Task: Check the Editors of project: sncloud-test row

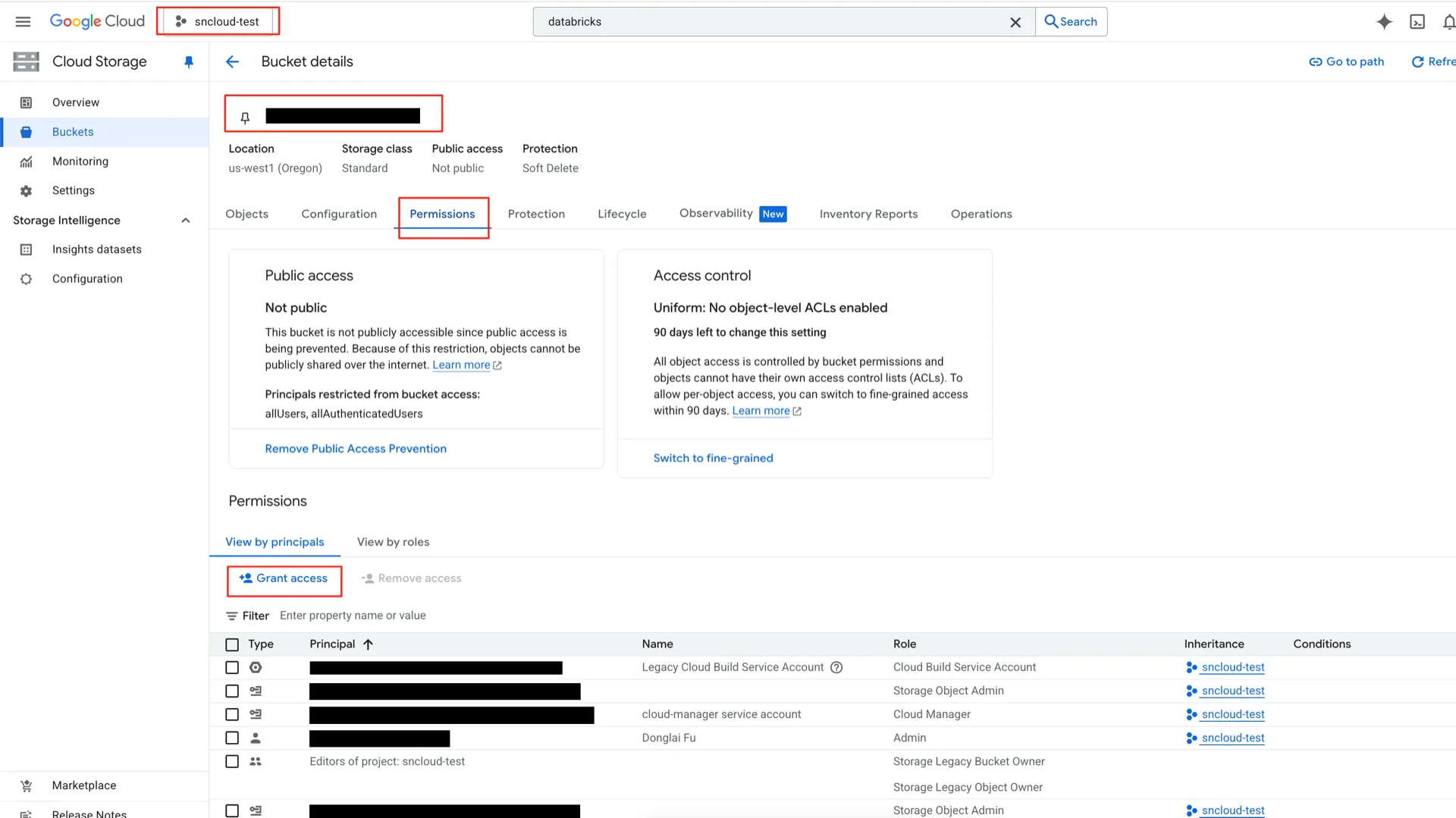Action: point(232,761)
